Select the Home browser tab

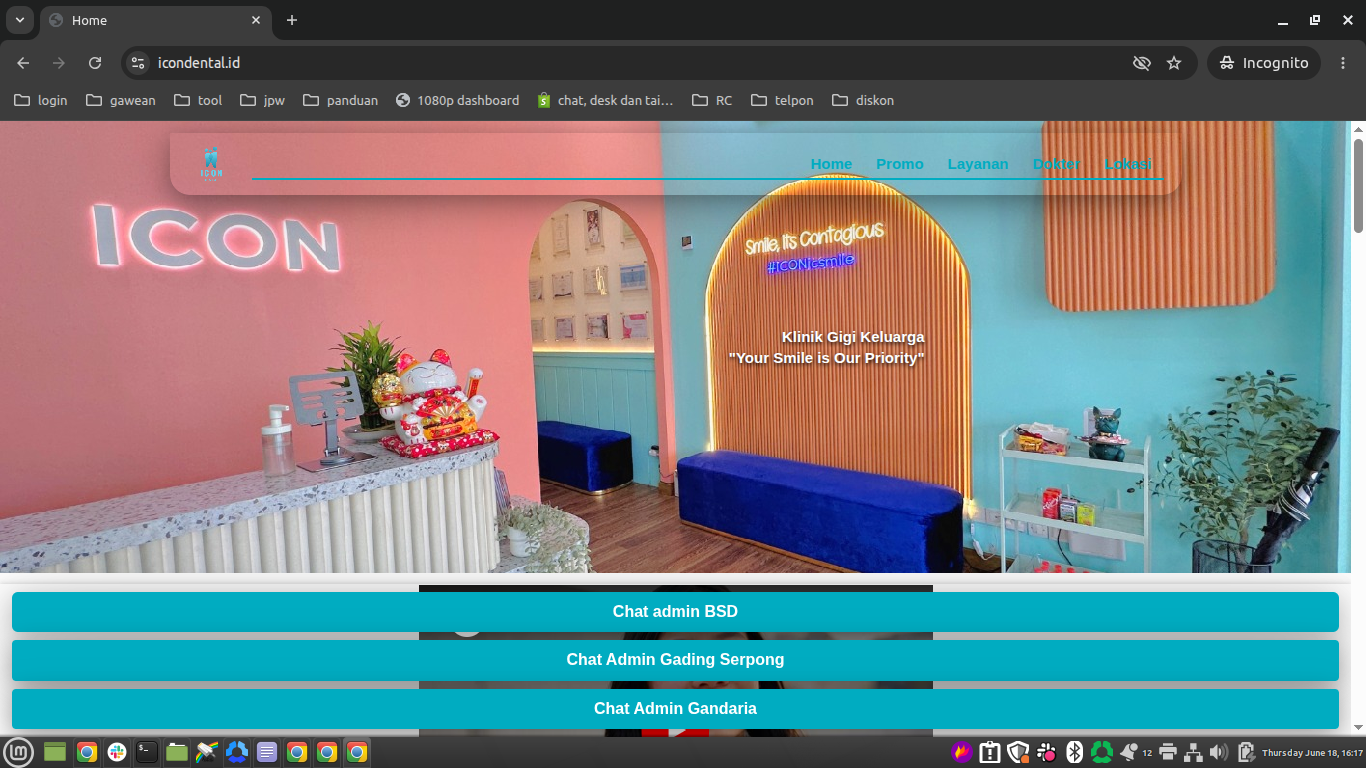click(x=155, y=20)
